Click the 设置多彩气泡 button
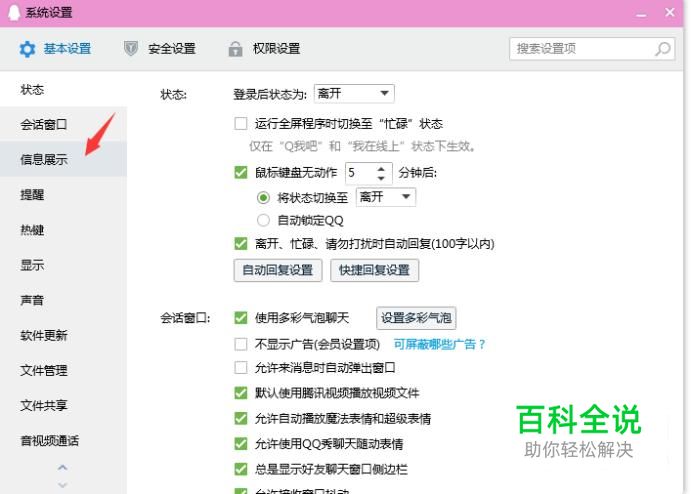The image size is (692, 494). pos(416,318)
